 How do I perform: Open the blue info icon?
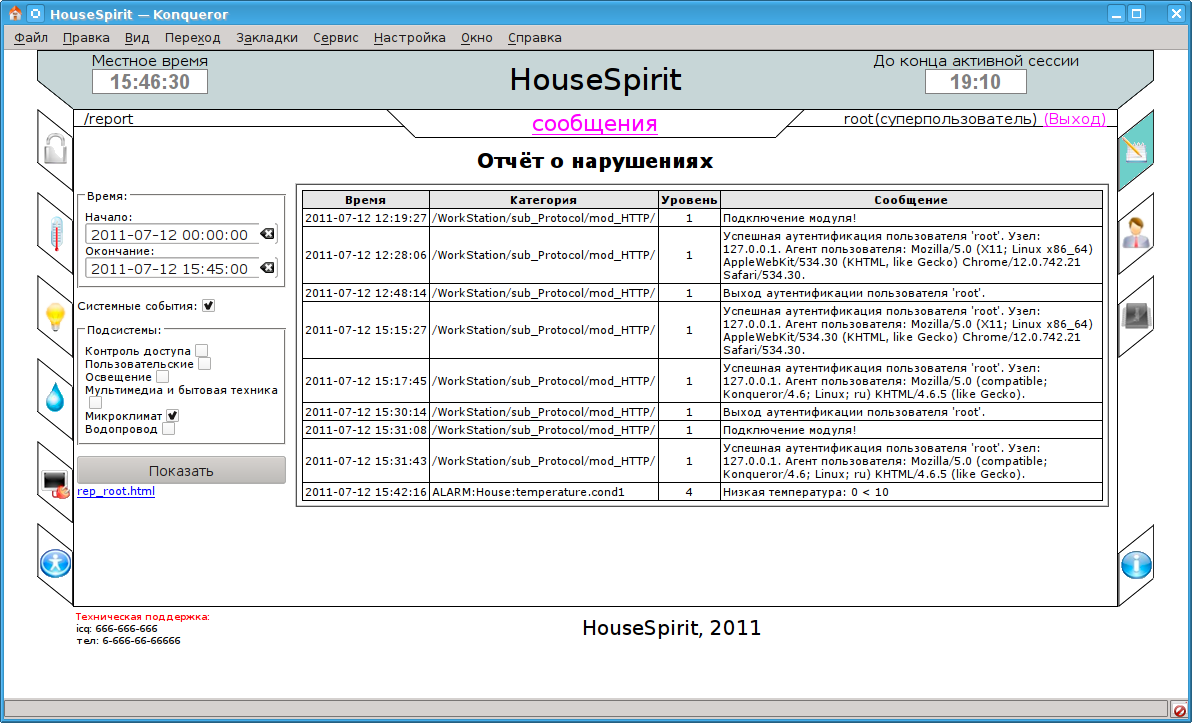(x=1136, y=564)
